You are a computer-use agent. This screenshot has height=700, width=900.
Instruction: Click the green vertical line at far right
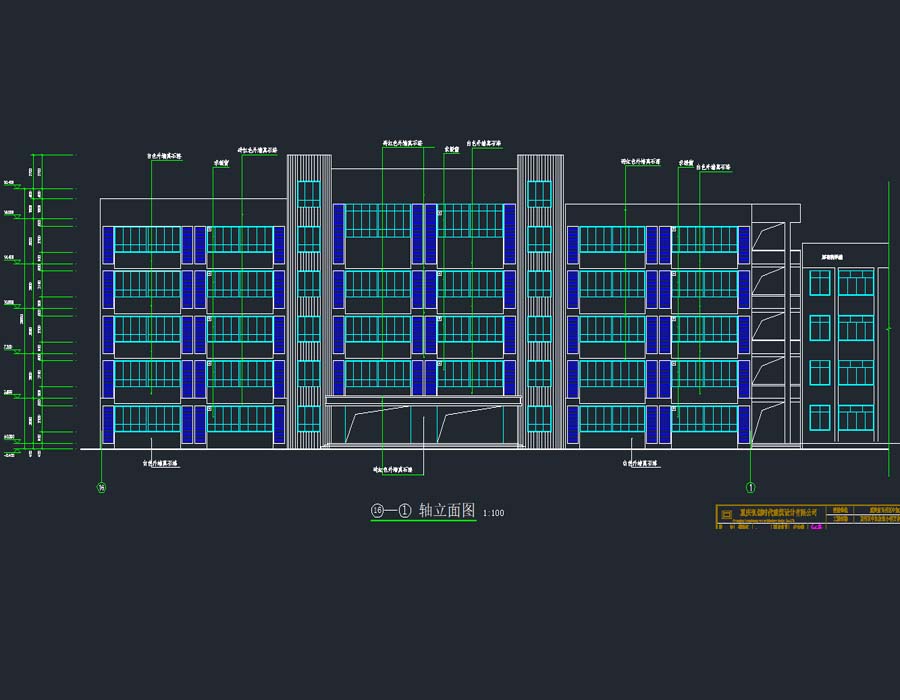[889, 320]
